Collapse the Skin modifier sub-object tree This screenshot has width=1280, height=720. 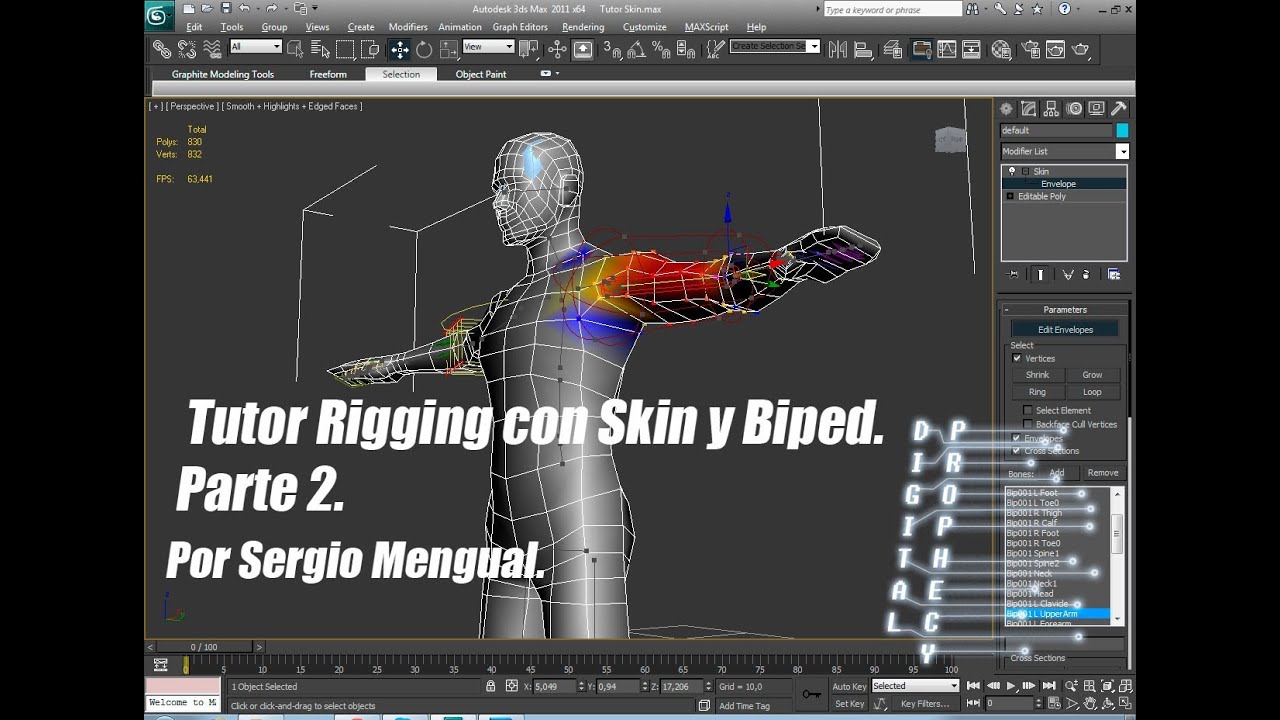click(x=1025, y=172)
